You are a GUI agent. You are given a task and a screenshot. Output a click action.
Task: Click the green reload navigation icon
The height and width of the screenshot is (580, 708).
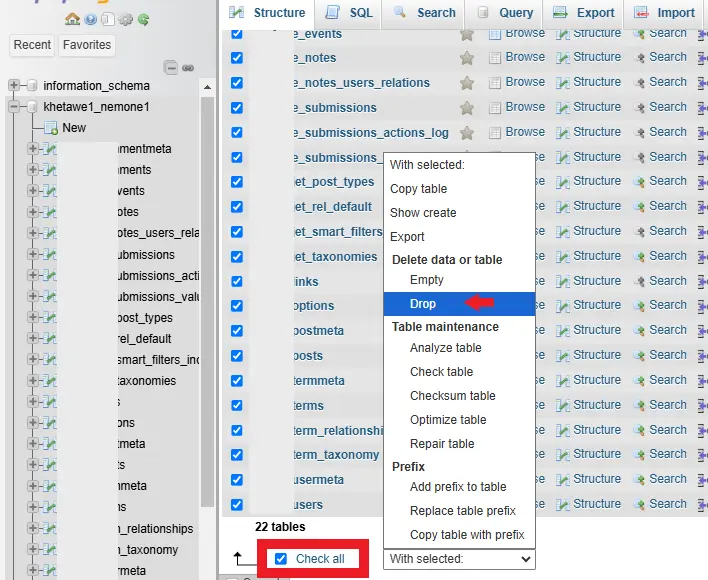click(144, 19)
